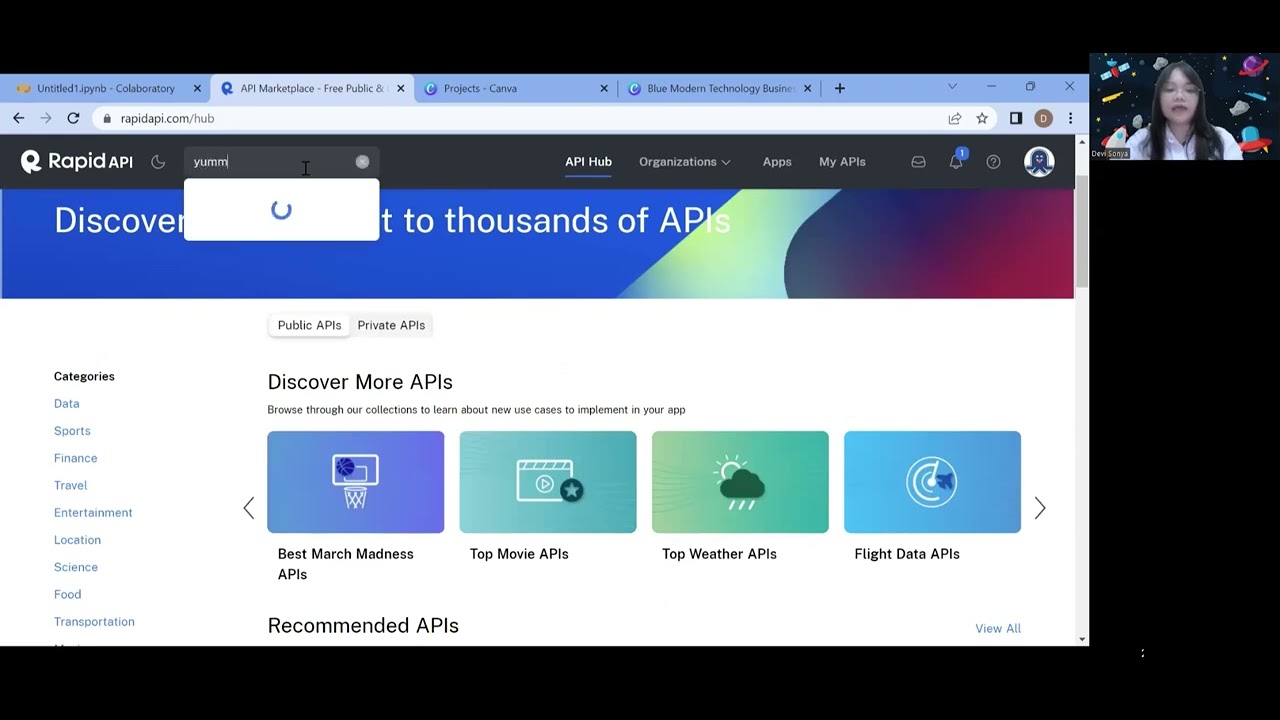Open the browser side panel icon
This screenshot has height=720, width=1280.
point(1016,118)
